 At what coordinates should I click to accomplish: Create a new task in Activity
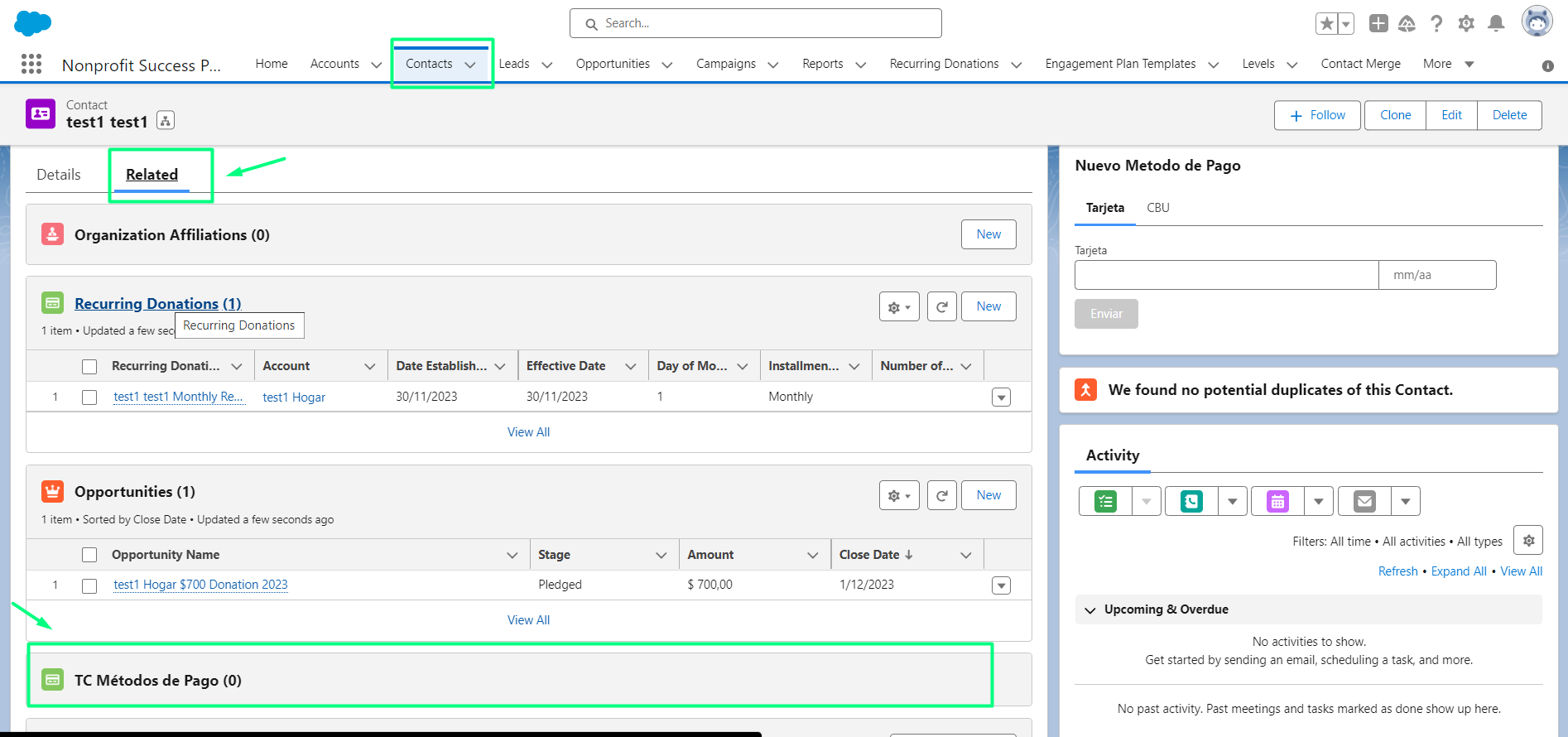1105,501
